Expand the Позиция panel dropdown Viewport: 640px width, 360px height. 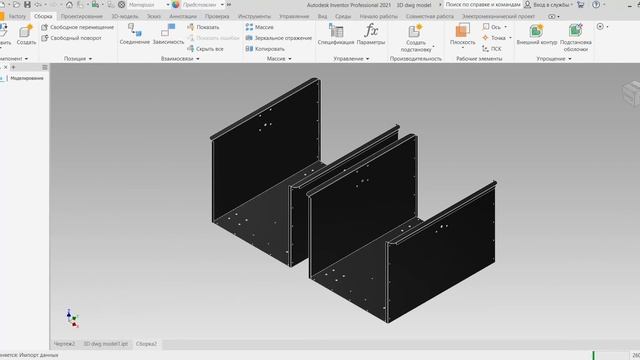point(90,59)
